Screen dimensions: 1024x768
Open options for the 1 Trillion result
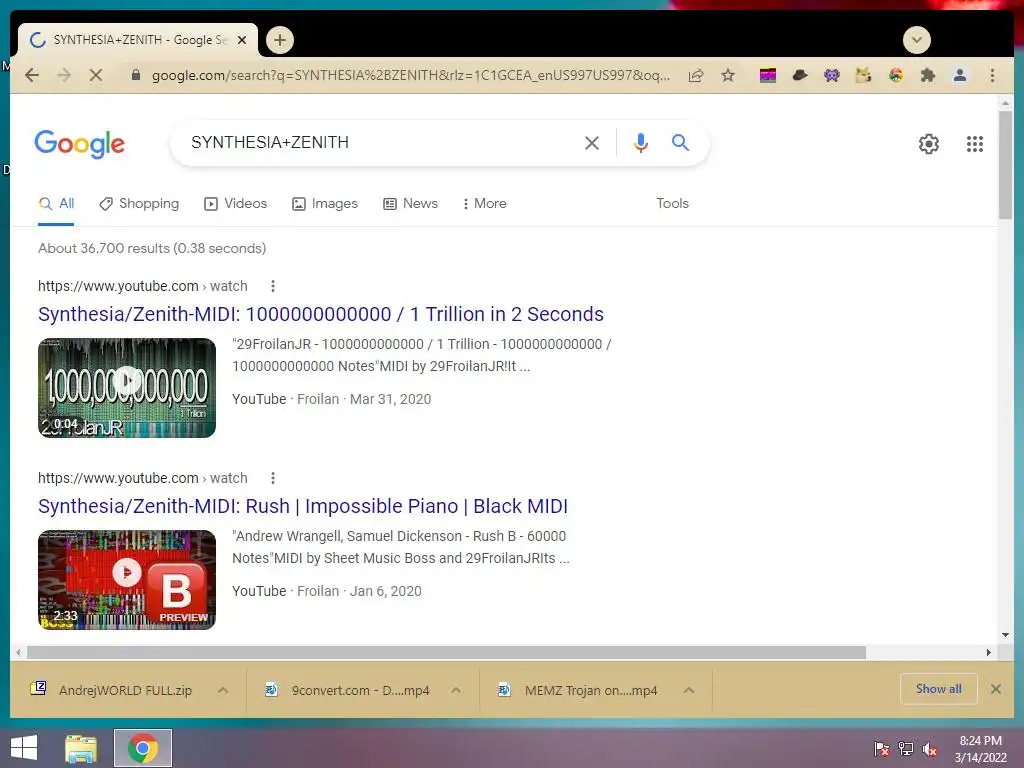pyautogui.click(x=273, y=286)
